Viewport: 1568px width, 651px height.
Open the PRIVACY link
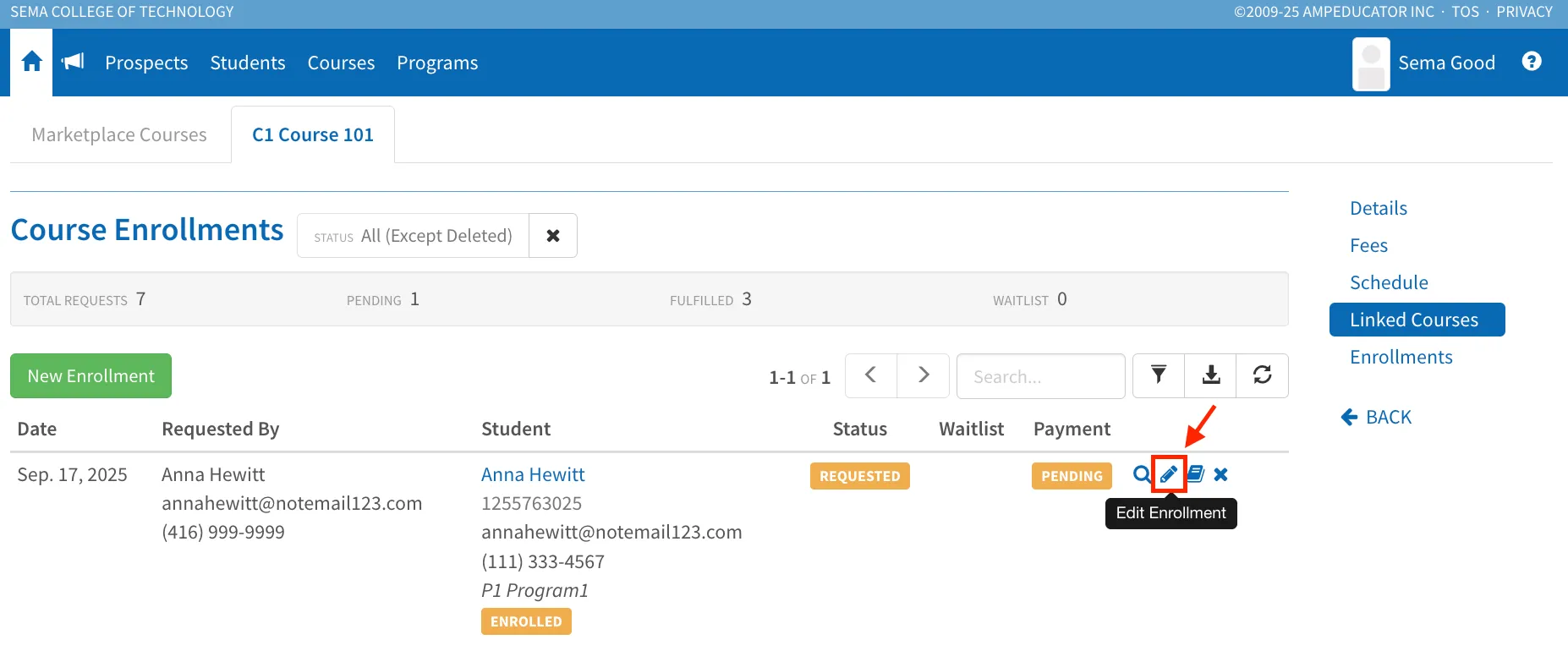point(1524,12)
